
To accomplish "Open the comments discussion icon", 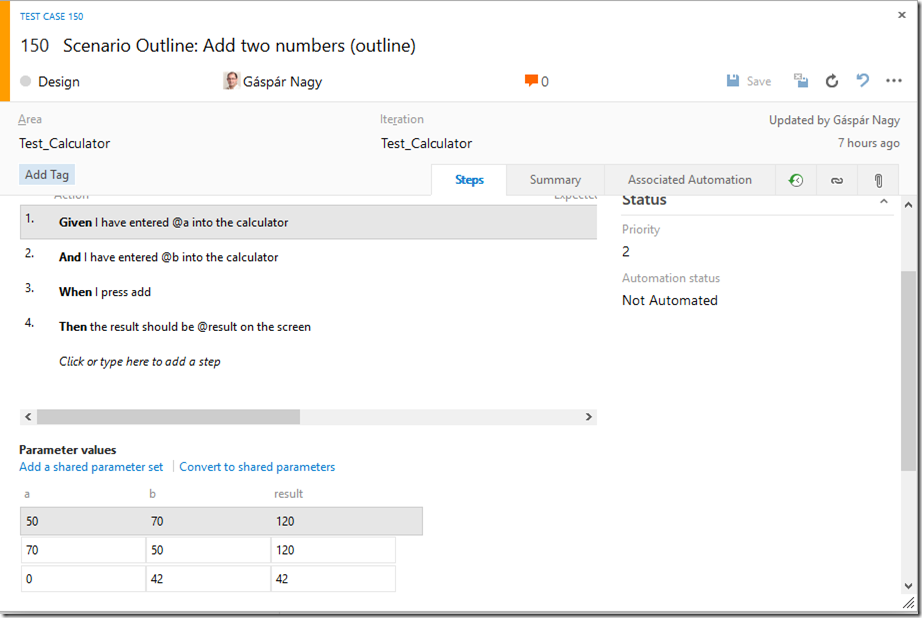I will (x=531, y=81).
